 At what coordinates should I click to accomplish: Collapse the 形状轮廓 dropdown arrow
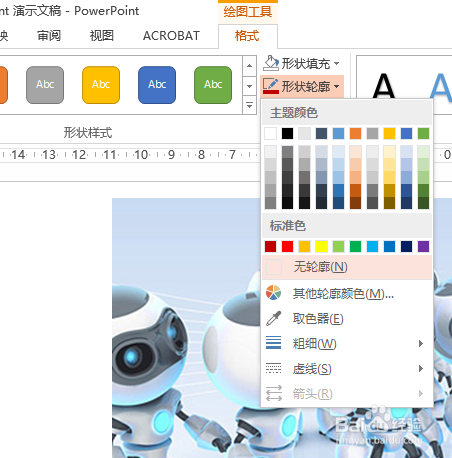click(x=337, y=87)
